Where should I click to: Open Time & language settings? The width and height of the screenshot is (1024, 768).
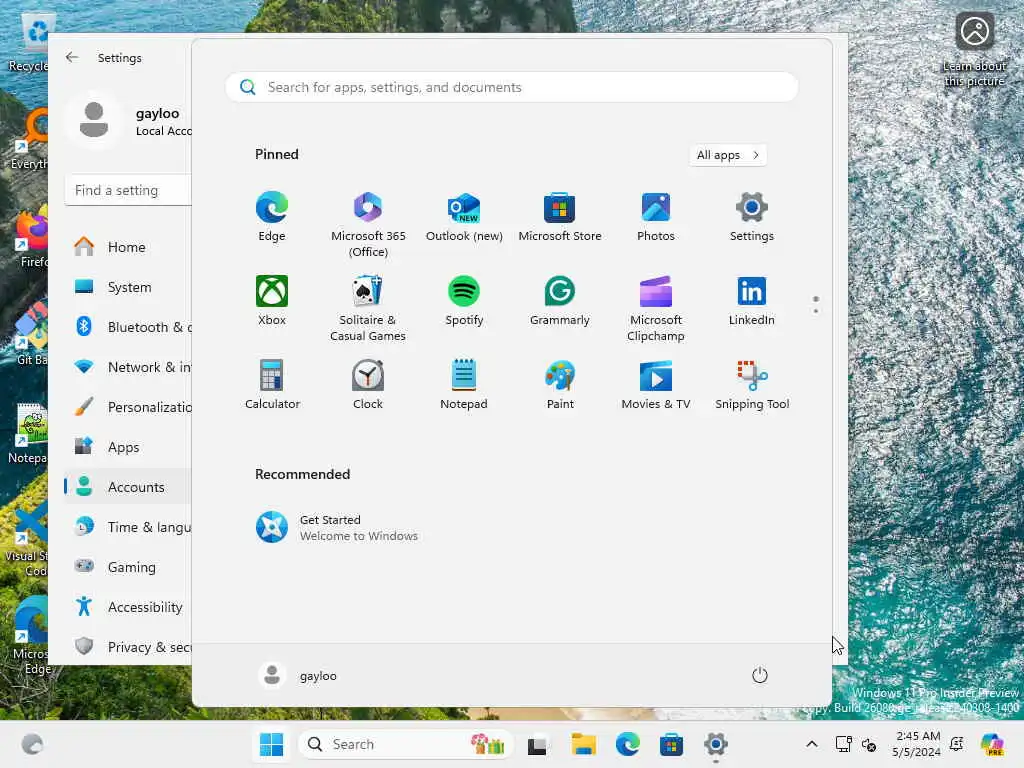tap(128, 527)
